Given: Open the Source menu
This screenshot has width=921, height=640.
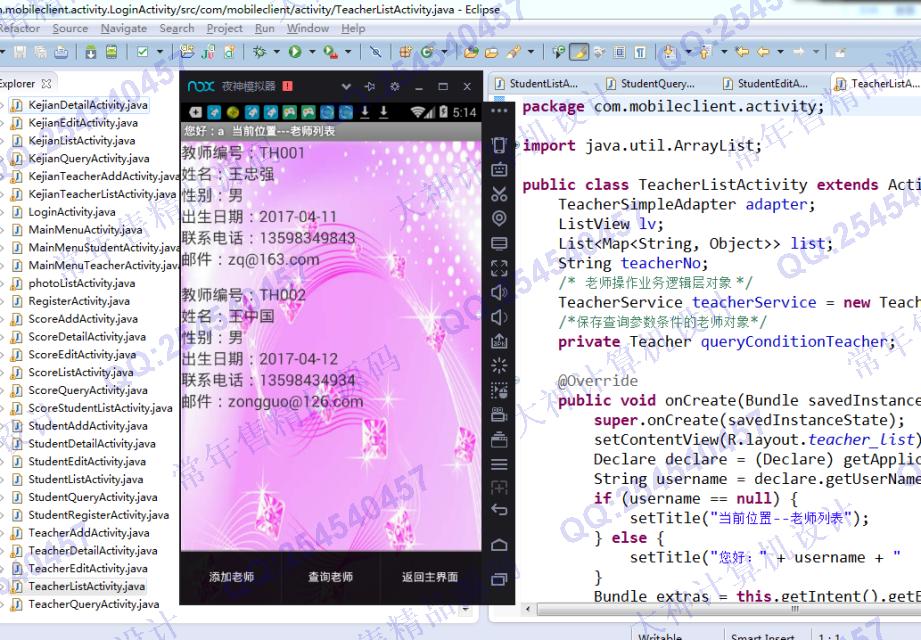Looking at the screenshot, I should 70,28.
